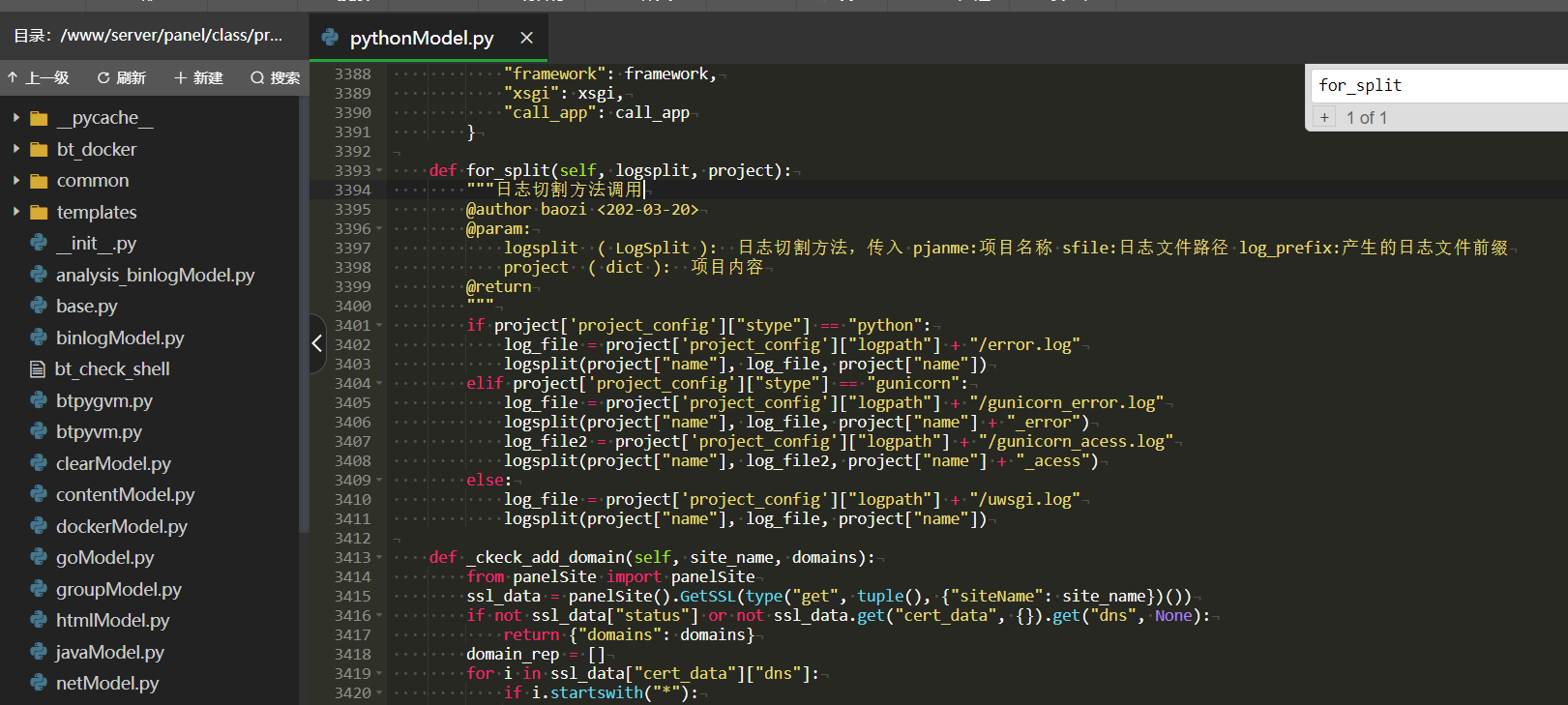This screenshot has height=705, width=1568.
Task: Fold the if block at line 3401
Action: [x=379, y=326]
